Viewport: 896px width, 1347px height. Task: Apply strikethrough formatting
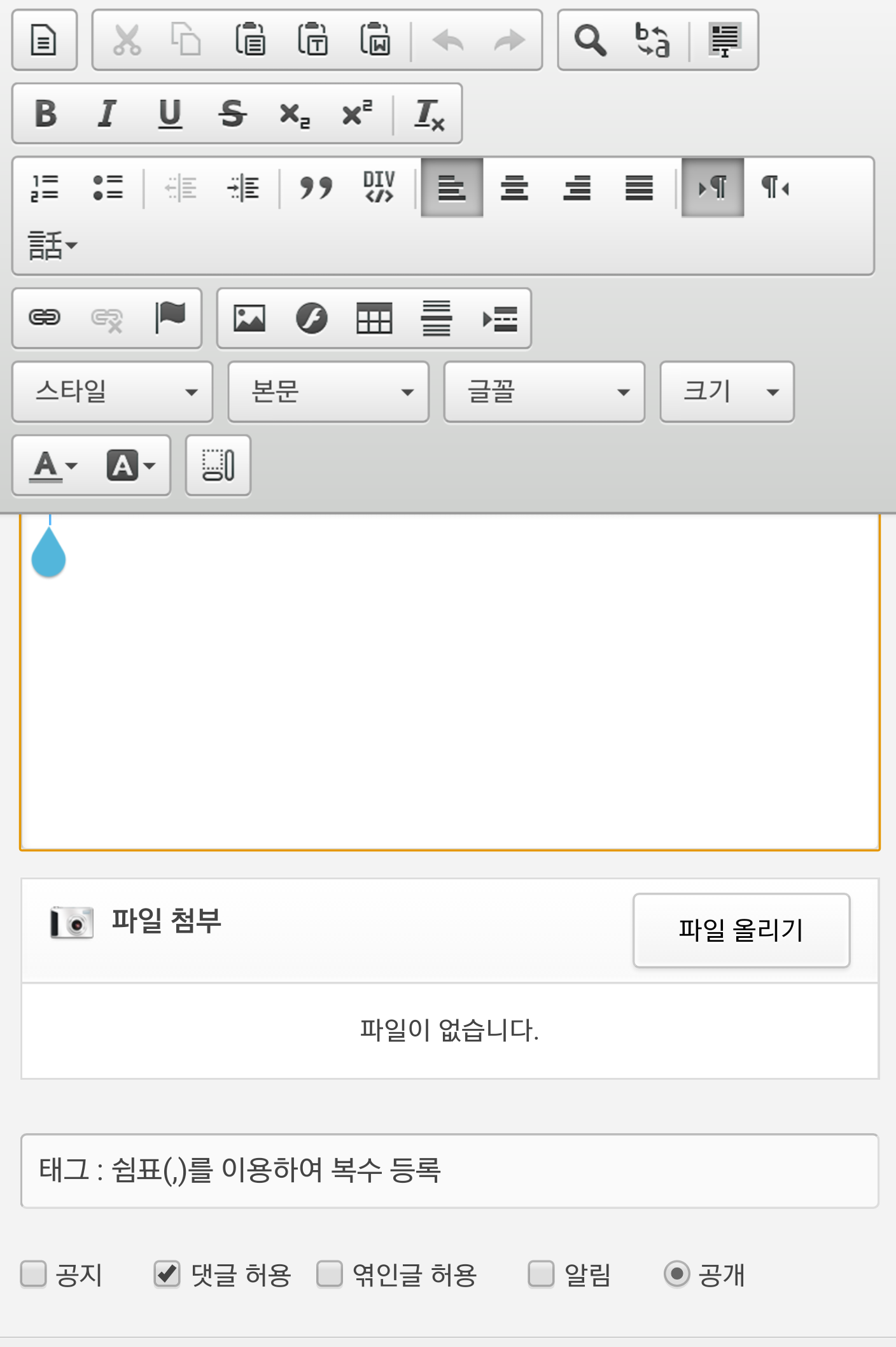point(232,114)
